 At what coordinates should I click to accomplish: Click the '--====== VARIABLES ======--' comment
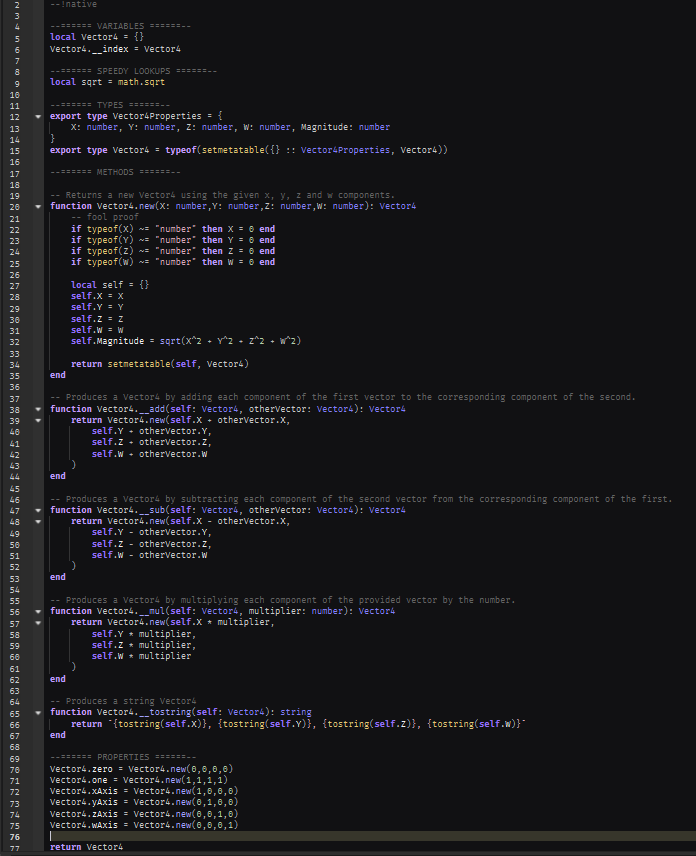(121, 26)
